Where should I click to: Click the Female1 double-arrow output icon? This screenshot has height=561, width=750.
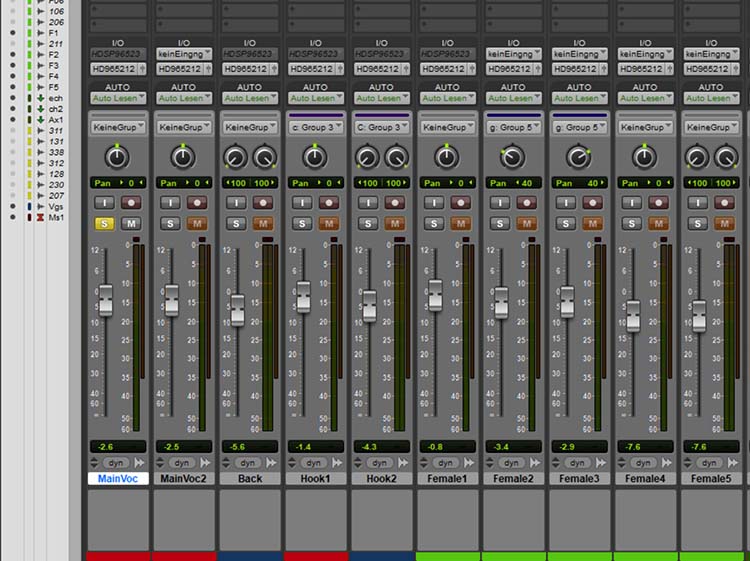coord(469,463)
